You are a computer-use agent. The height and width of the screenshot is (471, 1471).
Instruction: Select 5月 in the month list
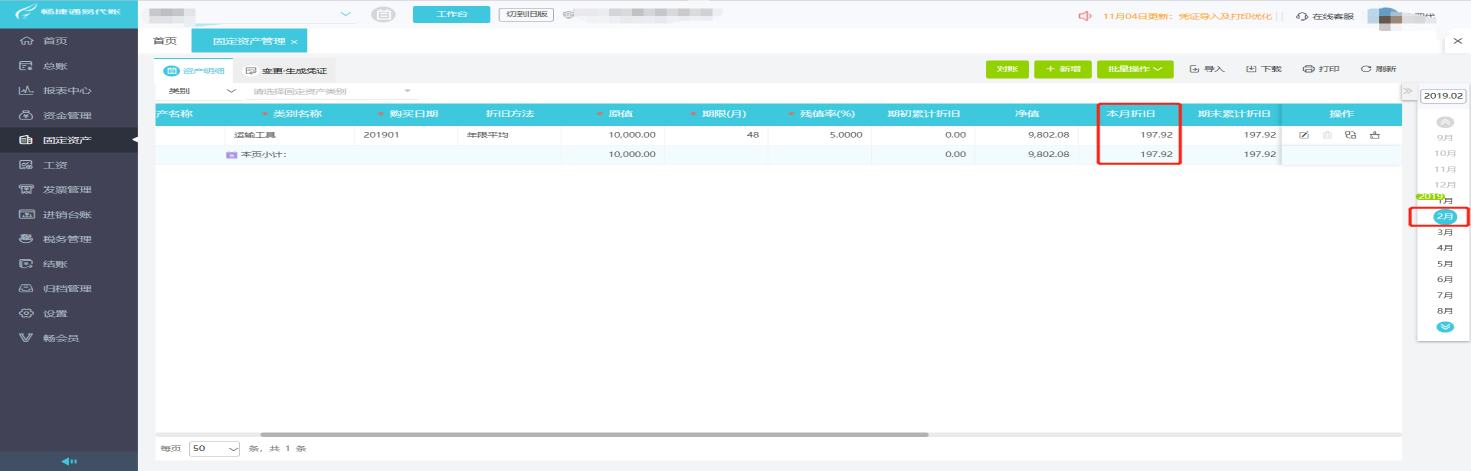point(1444,264)
